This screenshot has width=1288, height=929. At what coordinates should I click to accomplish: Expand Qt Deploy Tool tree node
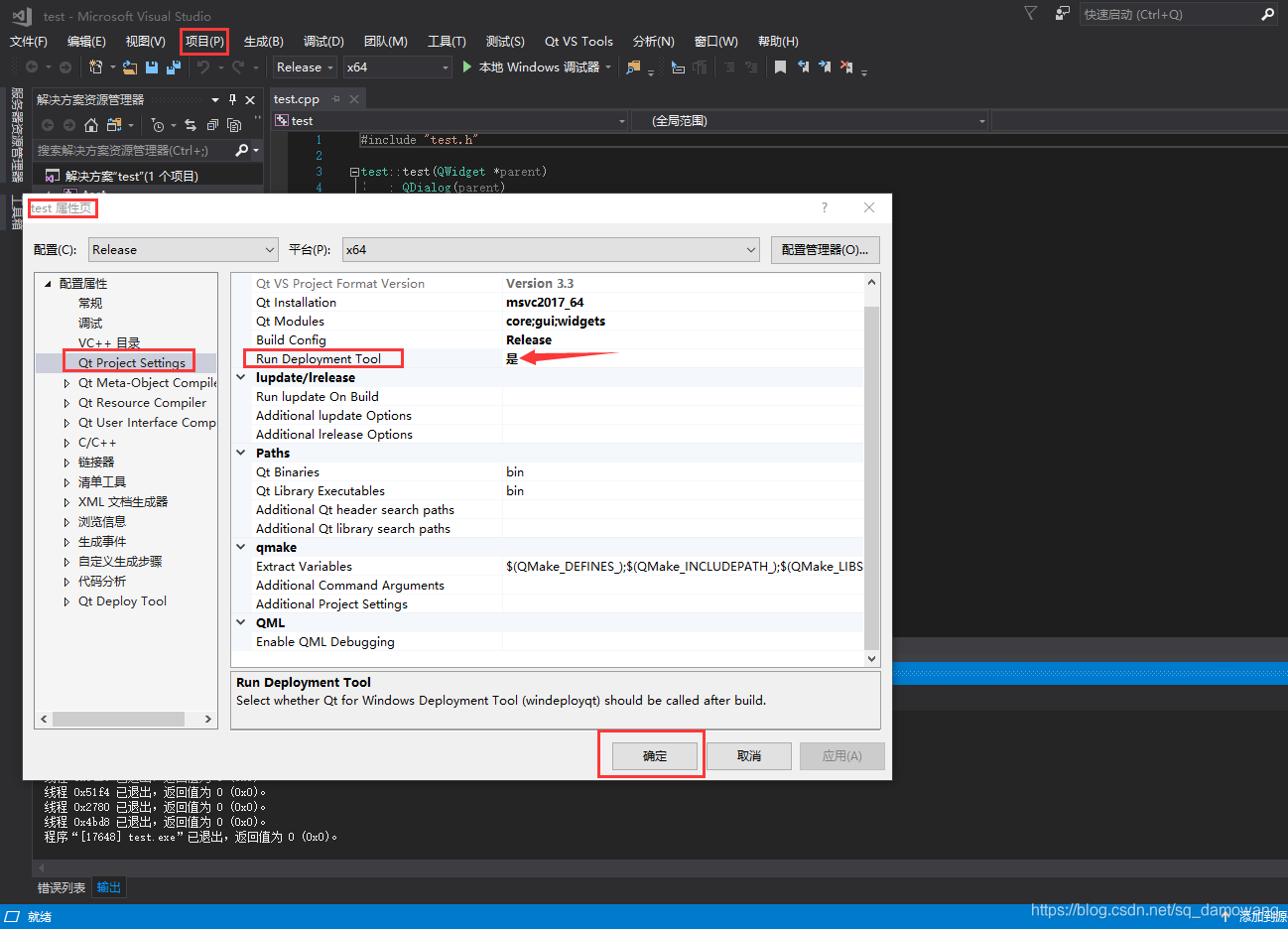click(66, 601)
